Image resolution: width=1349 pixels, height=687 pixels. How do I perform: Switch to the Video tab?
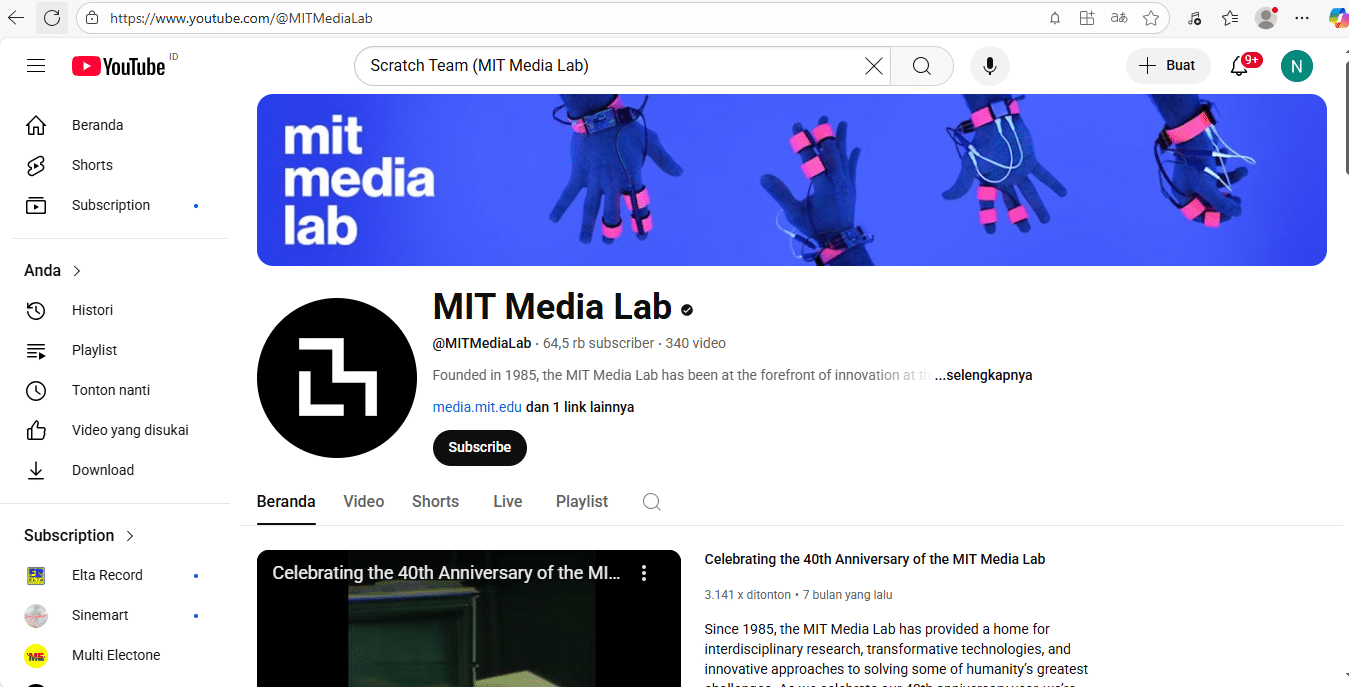[363, 502]
